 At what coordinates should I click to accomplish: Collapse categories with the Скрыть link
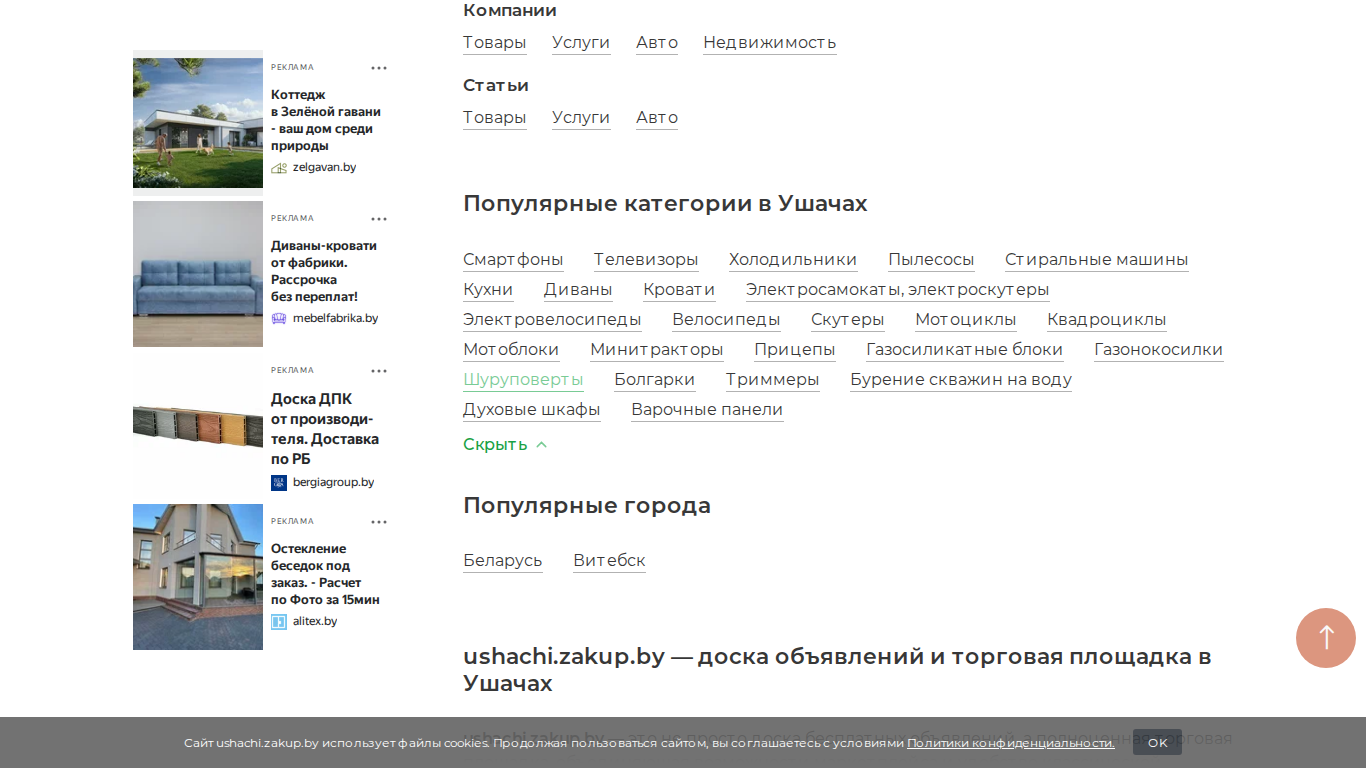pyautogui.click(x=505, y=445)
